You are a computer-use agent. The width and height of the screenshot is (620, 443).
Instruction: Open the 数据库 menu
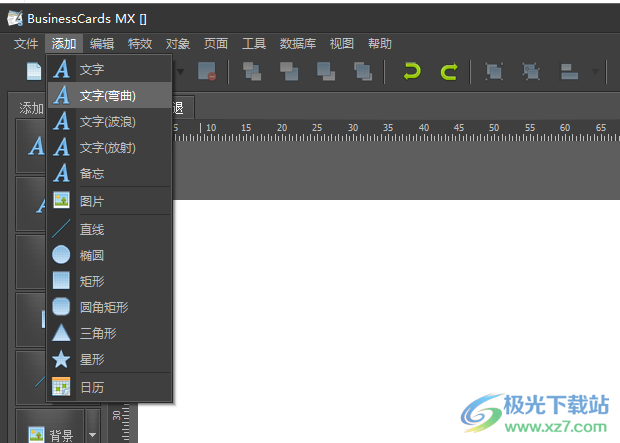(298, 44)
